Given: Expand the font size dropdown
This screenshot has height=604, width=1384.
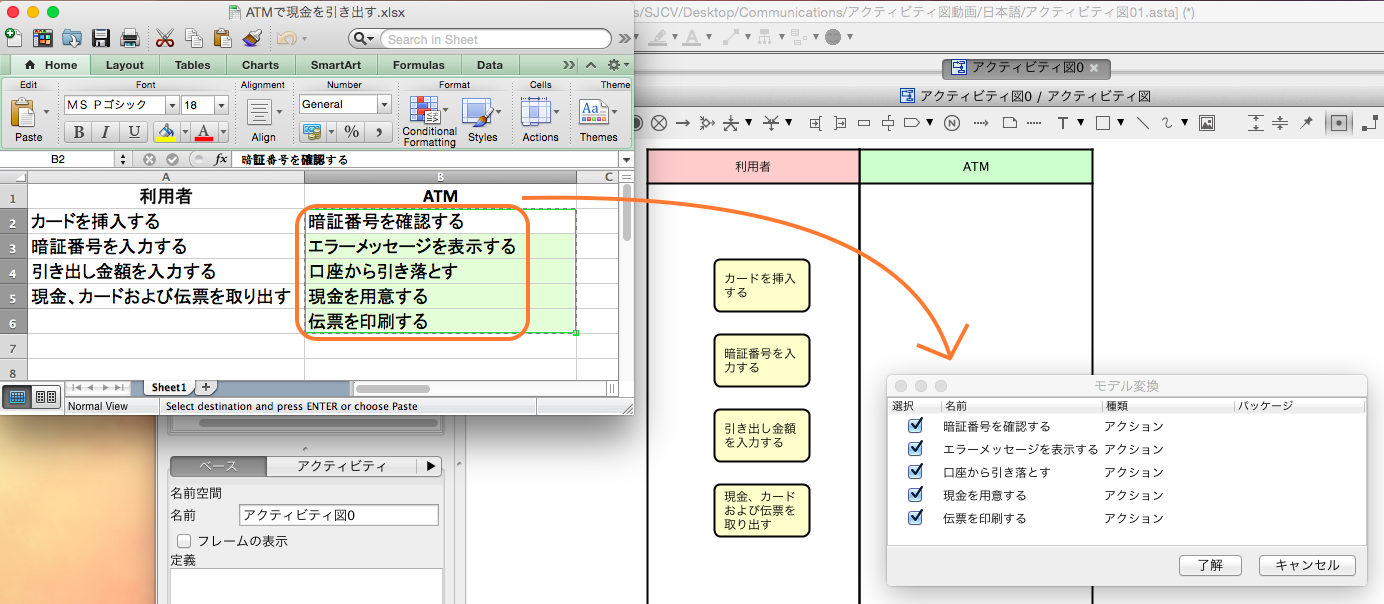Looking at the screenshot, I should (x=221, y=105).
